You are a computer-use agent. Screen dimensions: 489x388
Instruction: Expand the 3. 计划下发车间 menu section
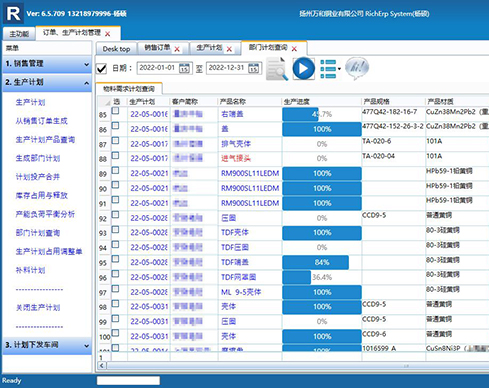[47, 345]
